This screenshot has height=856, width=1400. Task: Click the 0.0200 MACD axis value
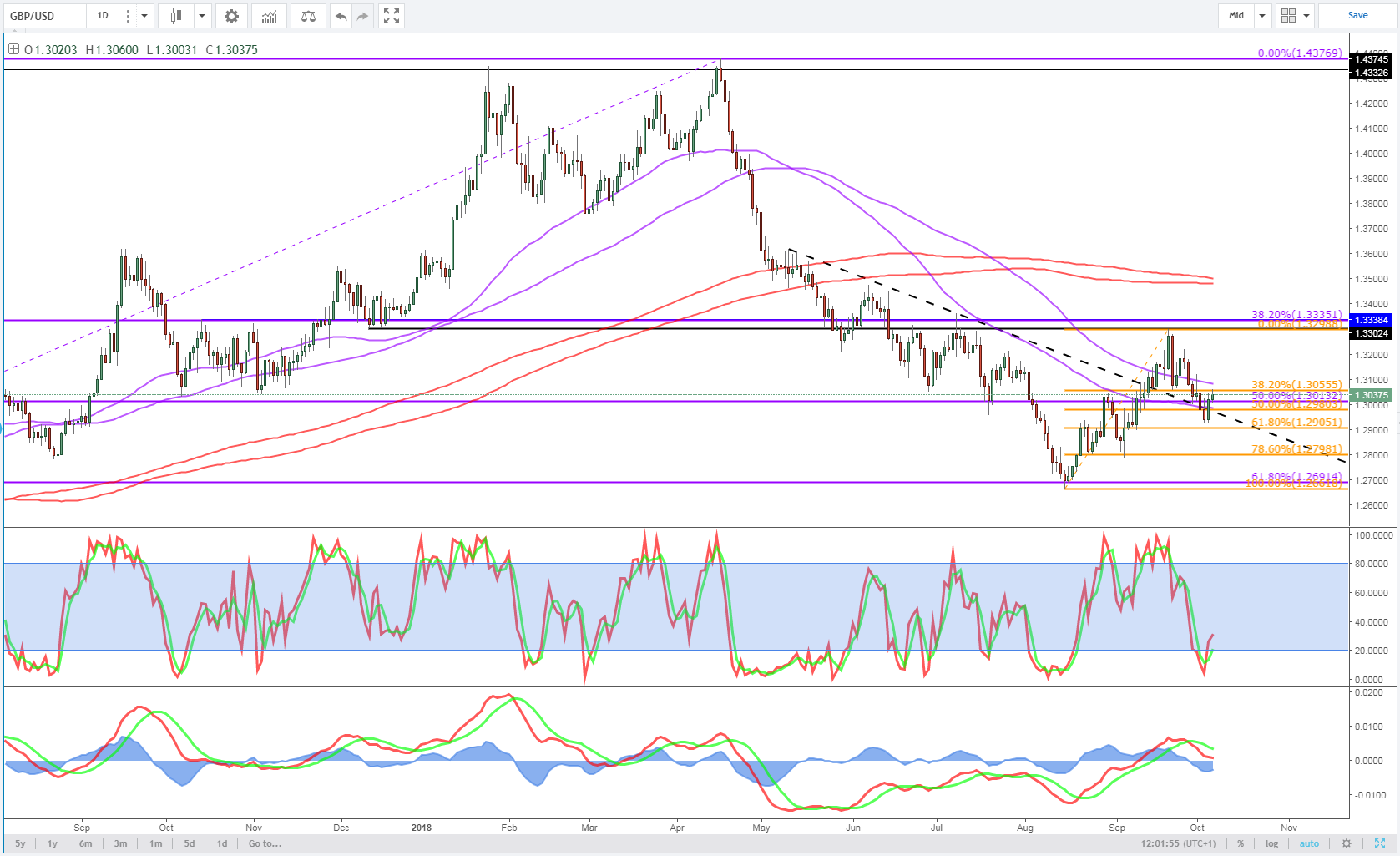[x=1369, y=692]
